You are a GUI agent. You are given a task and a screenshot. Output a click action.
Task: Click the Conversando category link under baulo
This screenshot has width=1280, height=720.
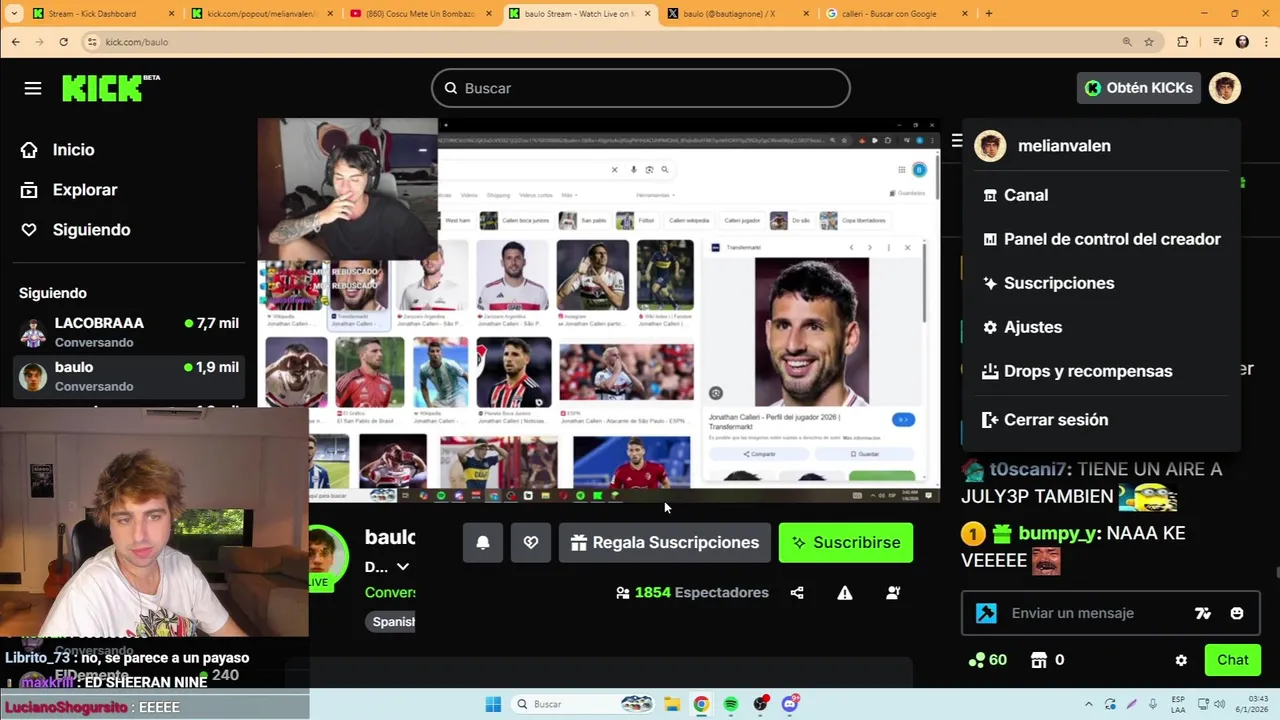click(x=390, y=592)
